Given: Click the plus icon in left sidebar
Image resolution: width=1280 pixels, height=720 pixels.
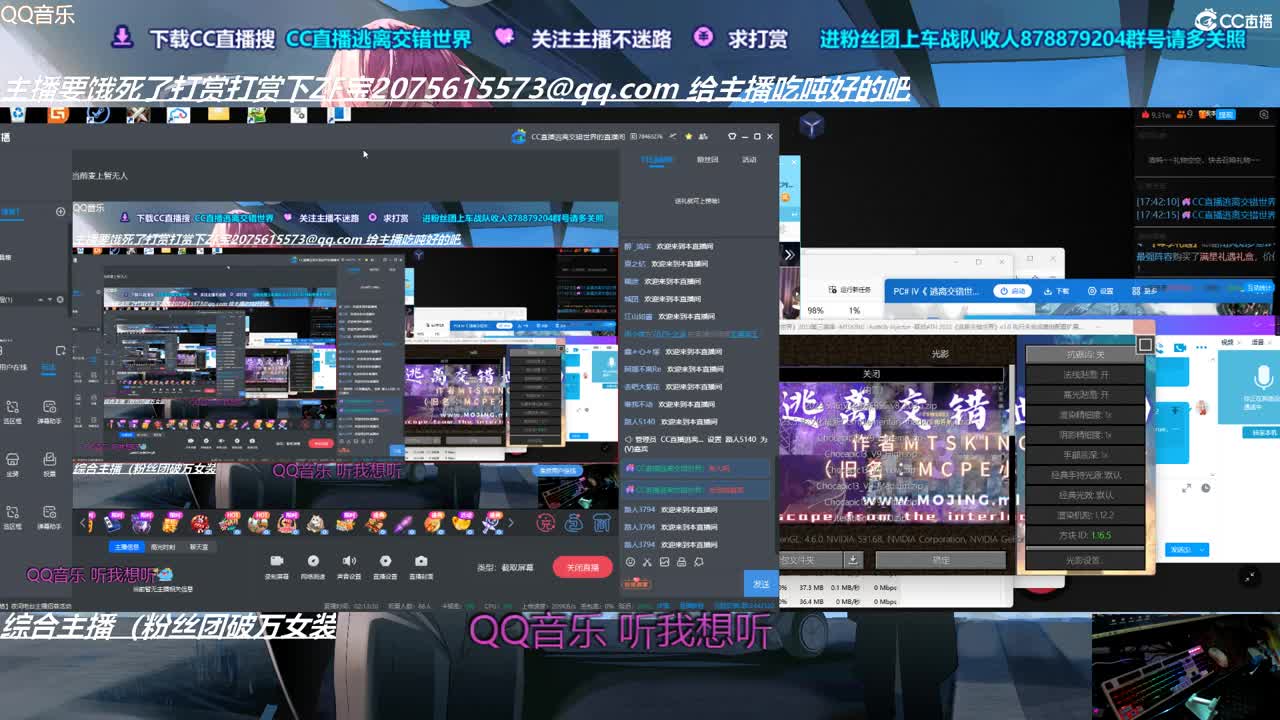Looking at the screenshot, I should (x=60, y=212).
